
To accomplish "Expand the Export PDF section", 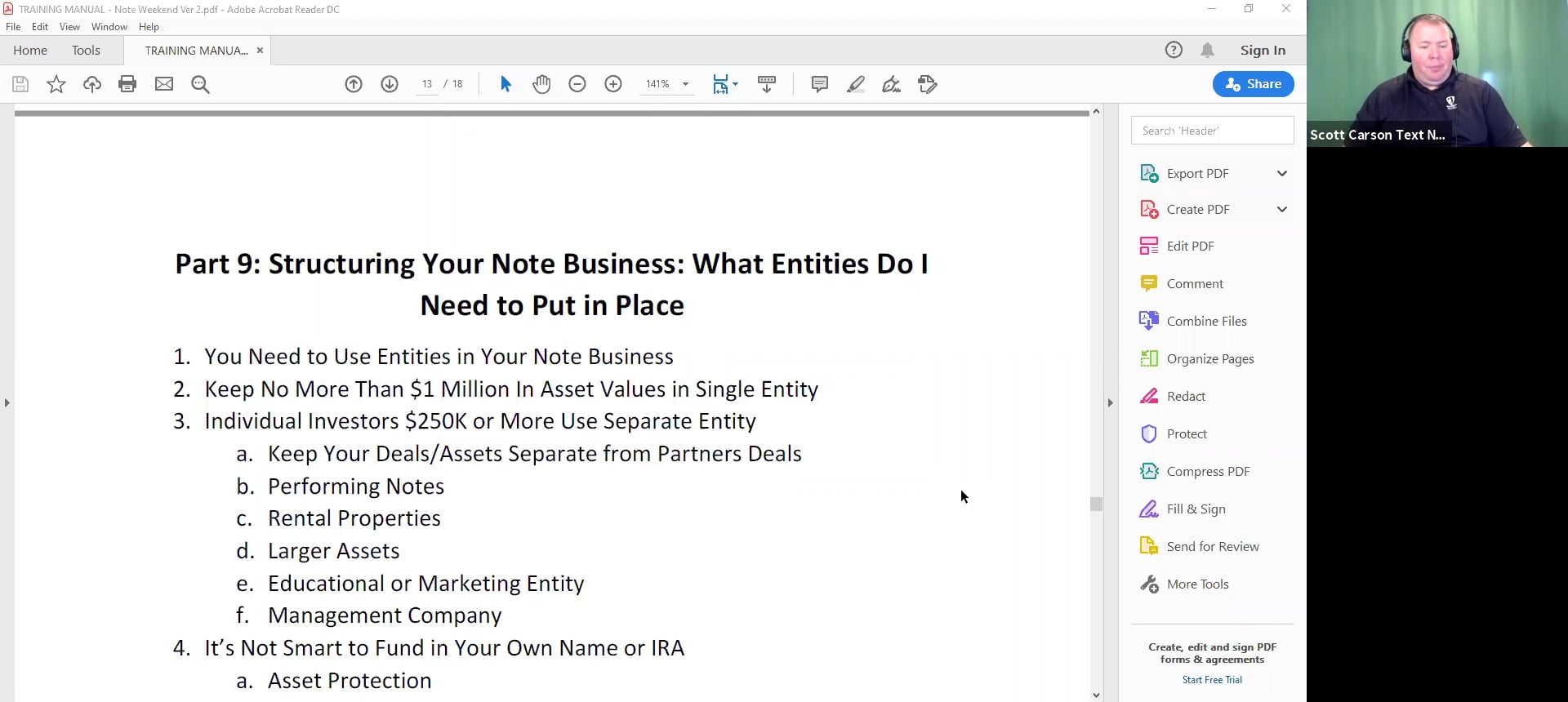I will tap(1282, 173).
